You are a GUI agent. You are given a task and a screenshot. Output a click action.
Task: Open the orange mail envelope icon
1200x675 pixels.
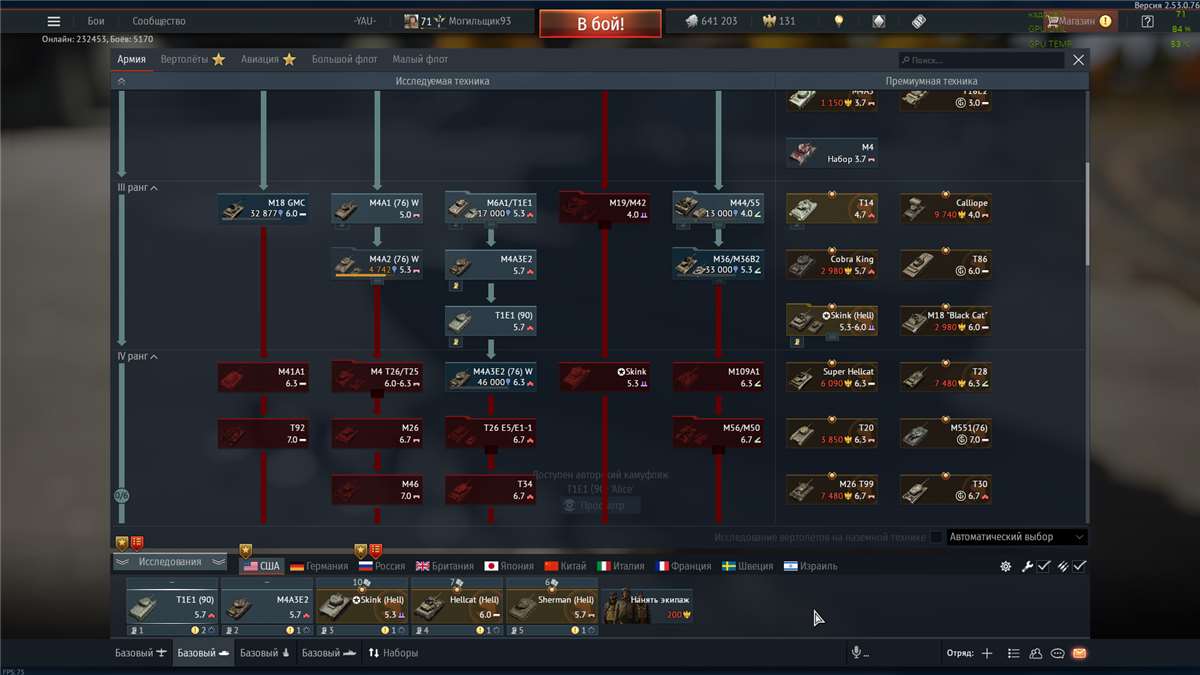(1079, 653)
